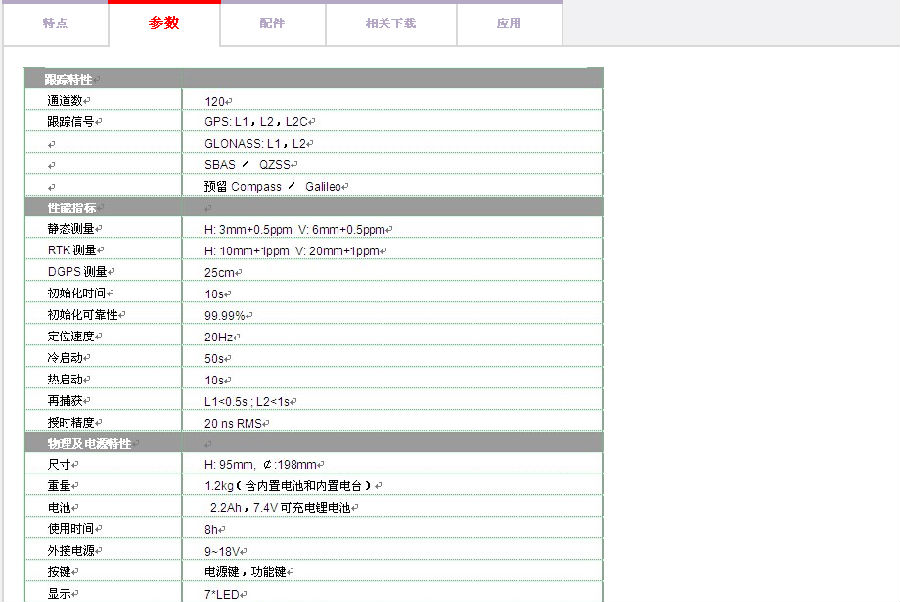Image resolution: width=900 pixels, height=602 pixels.
Task: Select the 20 ns RMS value
Action: pyautogui.click(x=233, y=423)
